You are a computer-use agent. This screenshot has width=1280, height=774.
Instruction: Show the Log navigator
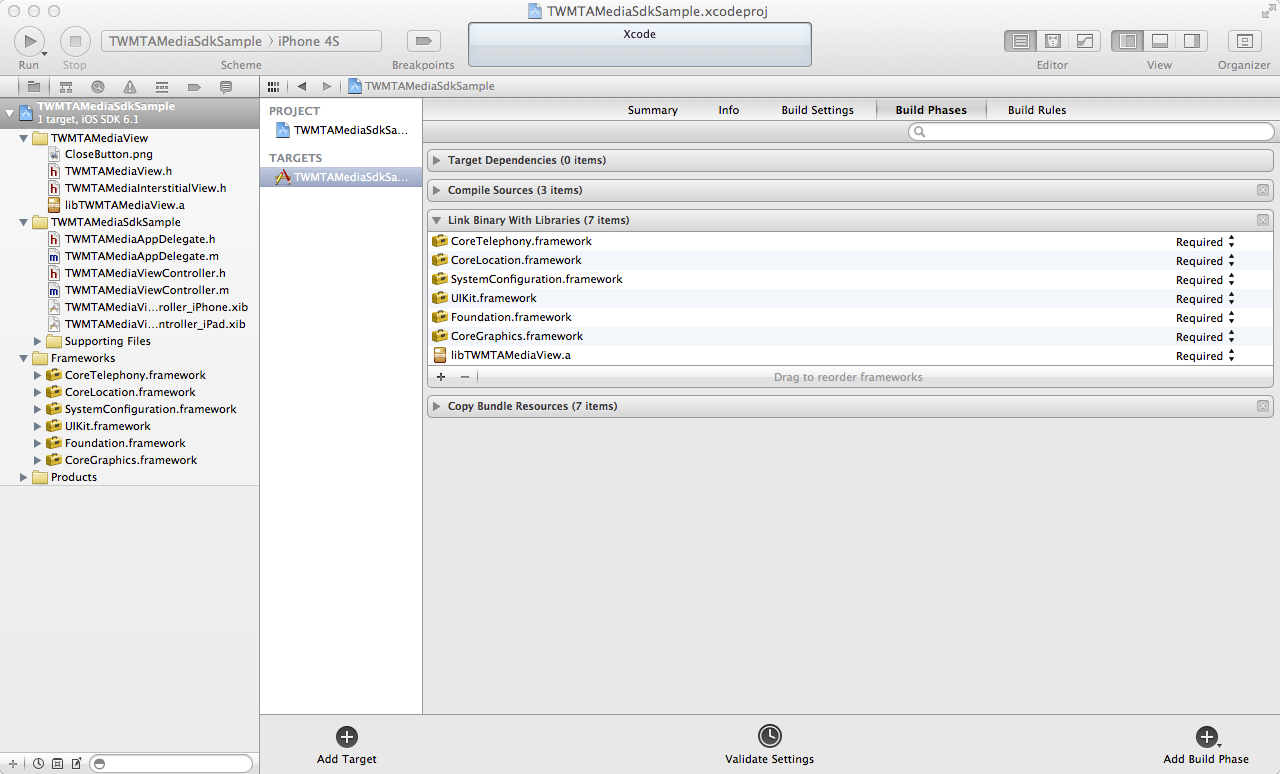click(226, 87)
